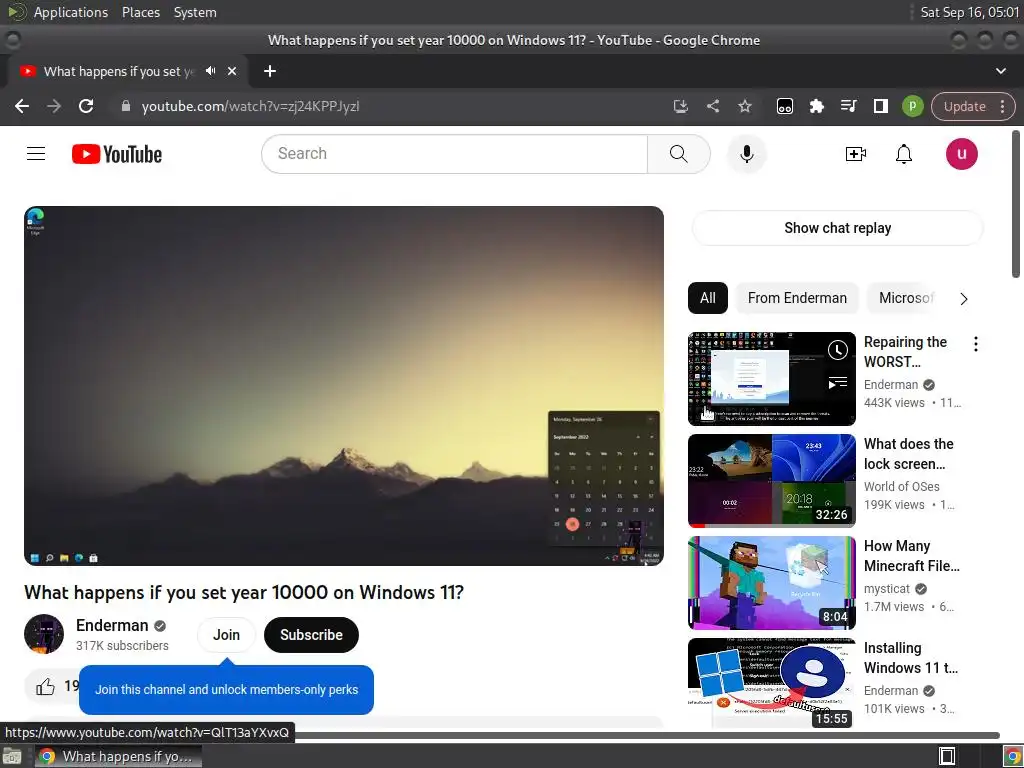Share this page from the address bar

coord(713,106)
